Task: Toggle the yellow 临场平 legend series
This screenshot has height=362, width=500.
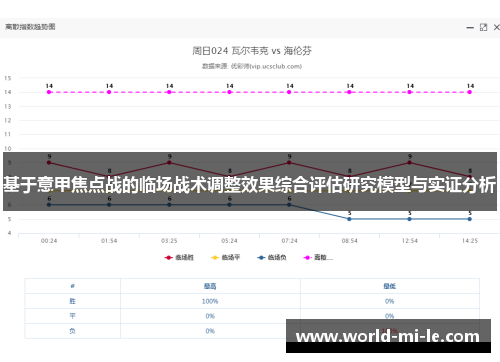Action: click(x=225, y=257)
